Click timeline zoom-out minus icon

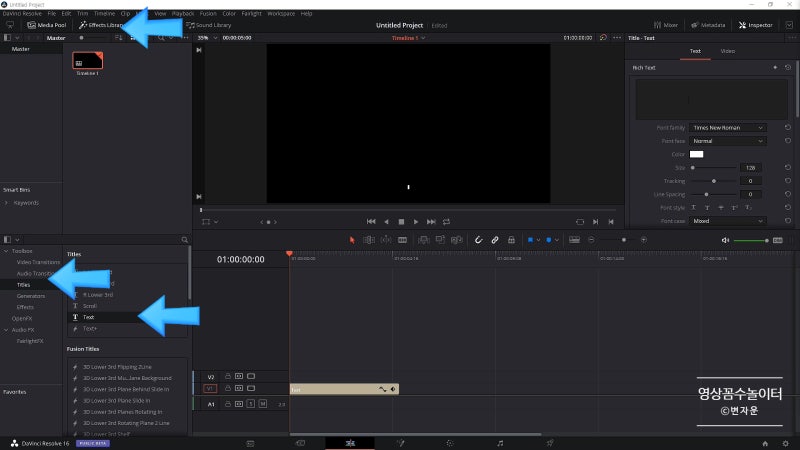pos(591,240)
